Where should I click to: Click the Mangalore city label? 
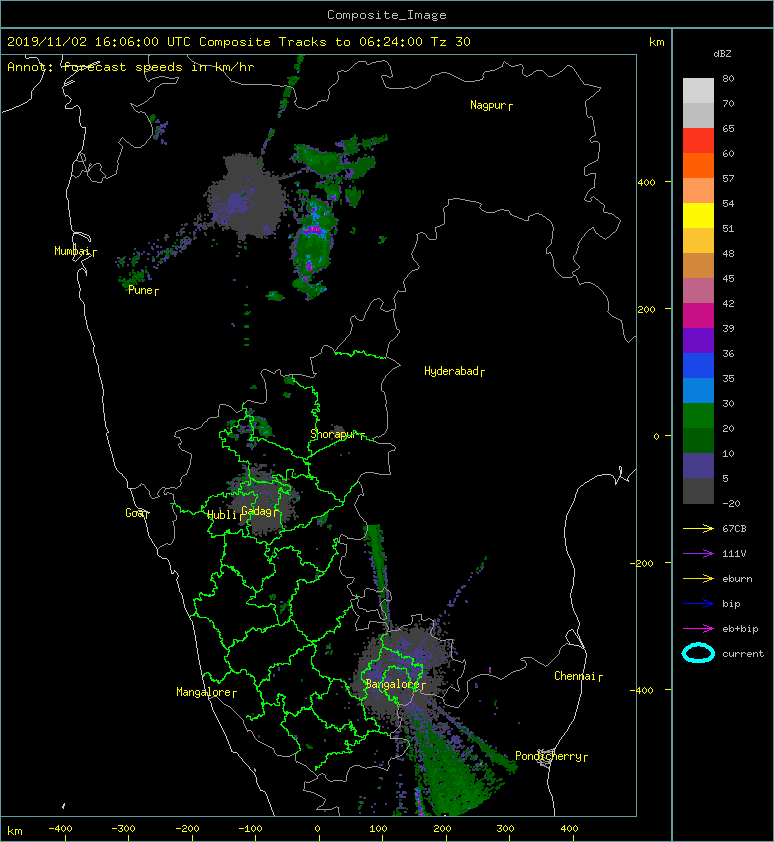204,692
